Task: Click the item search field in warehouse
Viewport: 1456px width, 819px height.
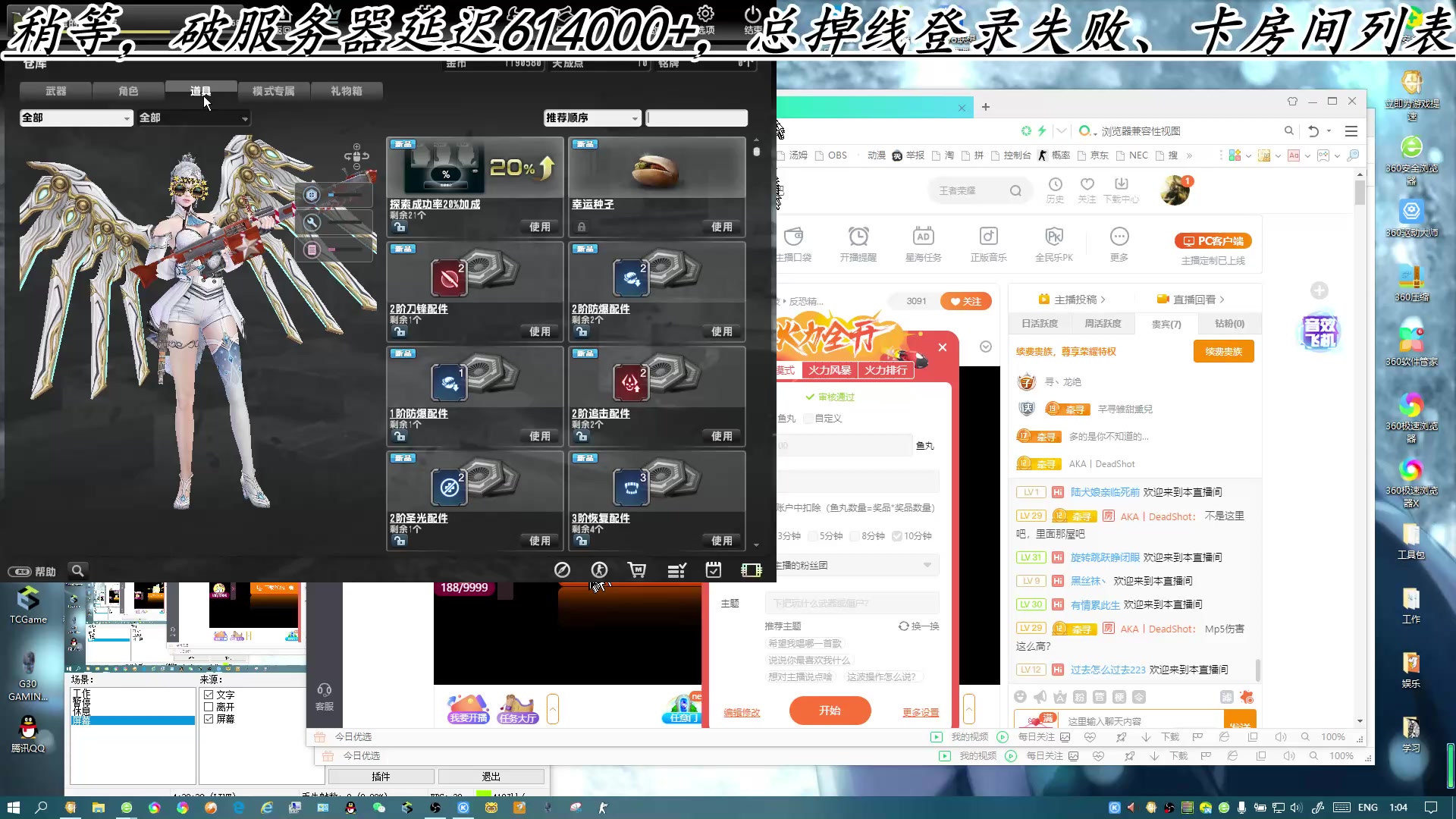Action: (x=696, y=118)
